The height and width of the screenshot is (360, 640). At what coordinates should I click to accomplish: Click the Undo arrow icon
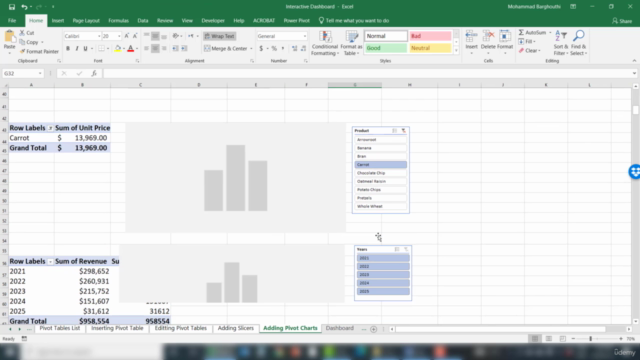[x=24, y=7]
